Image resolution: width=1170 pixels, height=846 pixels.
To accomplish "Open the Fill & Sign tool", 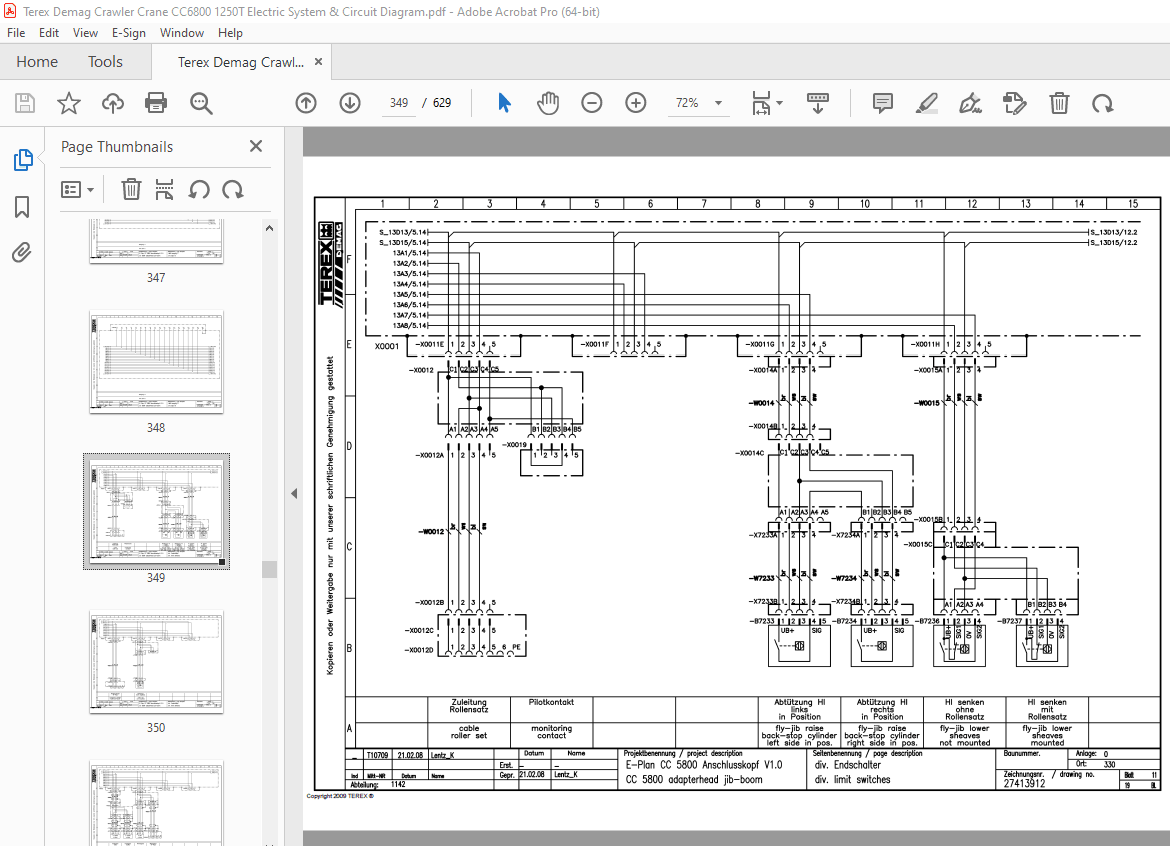I will coord(970,102).
